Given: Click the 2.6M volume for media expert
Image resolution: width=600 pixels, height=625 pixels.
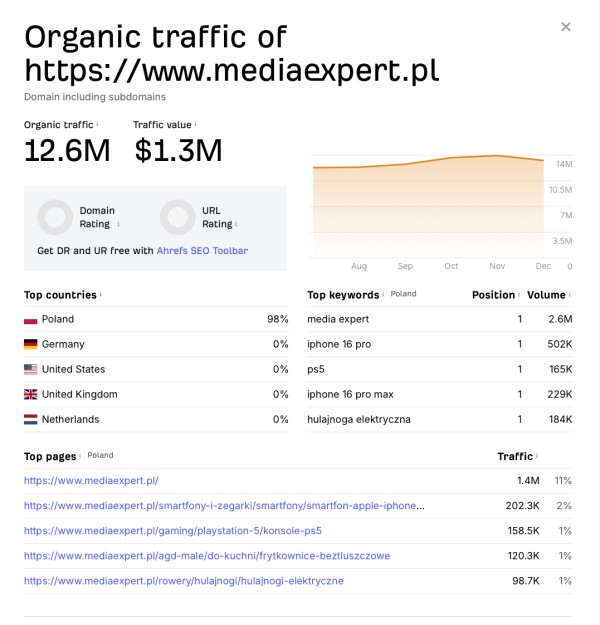Looking at the screenshot, I should click(x=560, y=319).
